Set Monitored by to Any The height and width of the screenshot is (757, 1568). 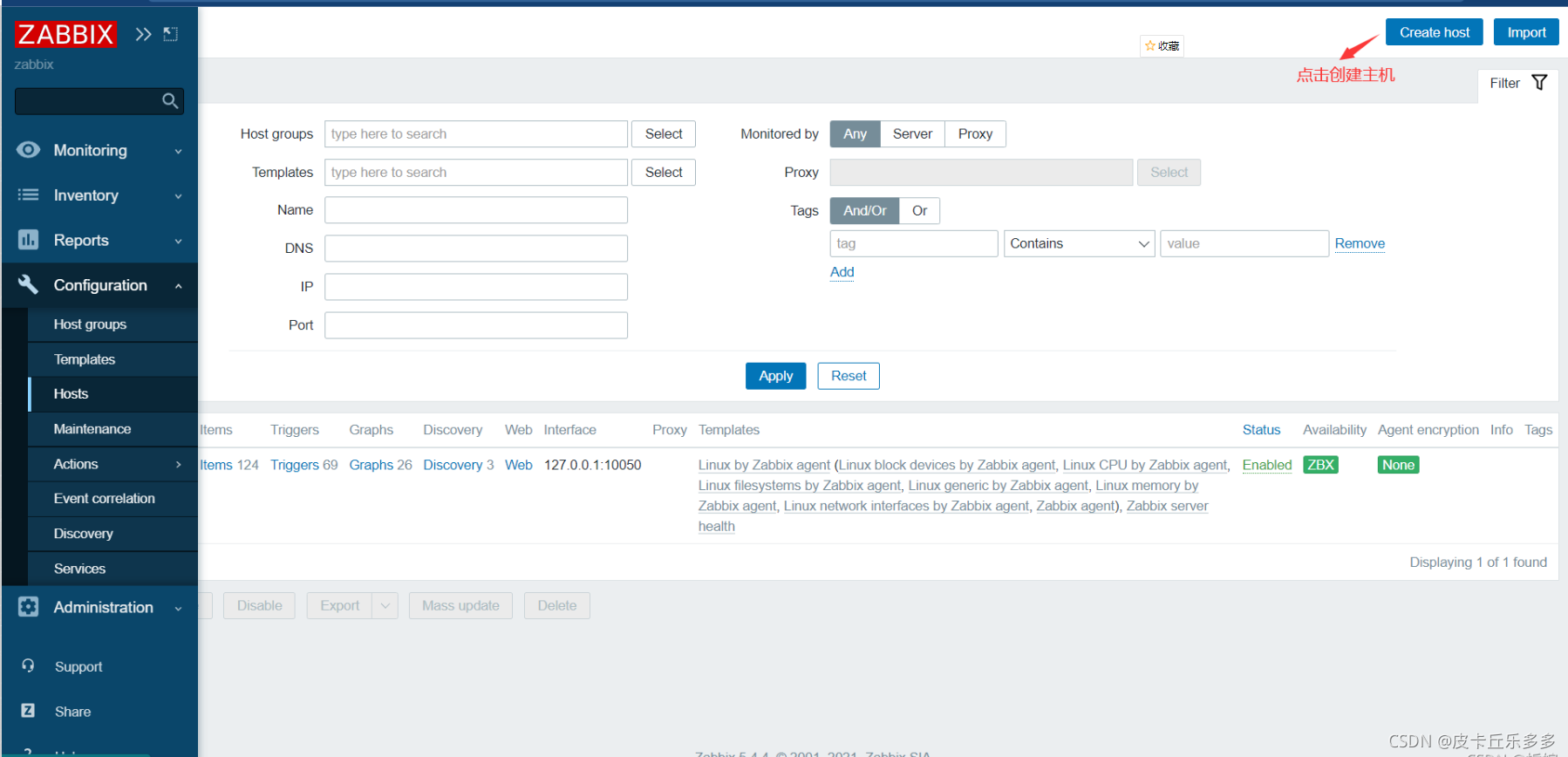pos(855,133)
